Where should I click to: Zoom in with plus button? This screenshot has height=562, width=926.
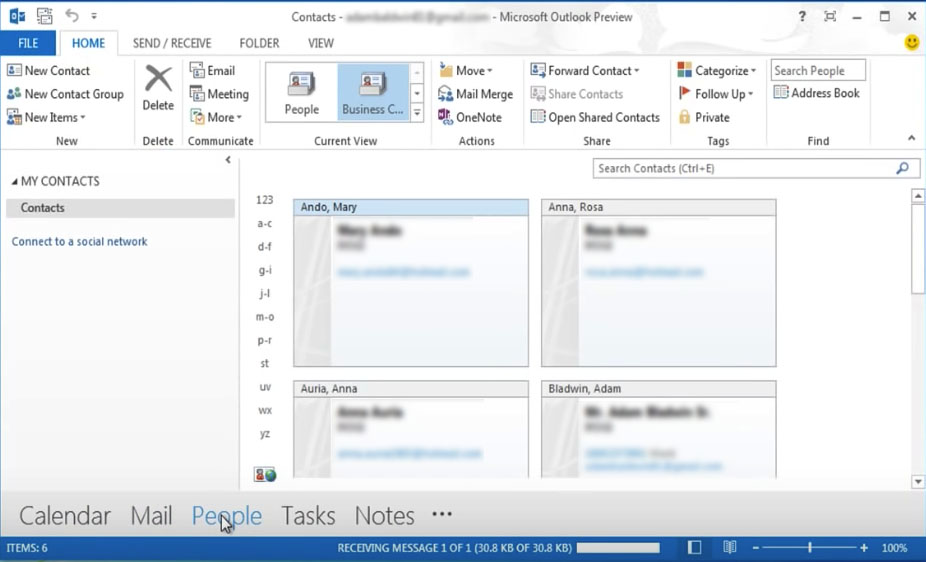[x=863, y=548]
